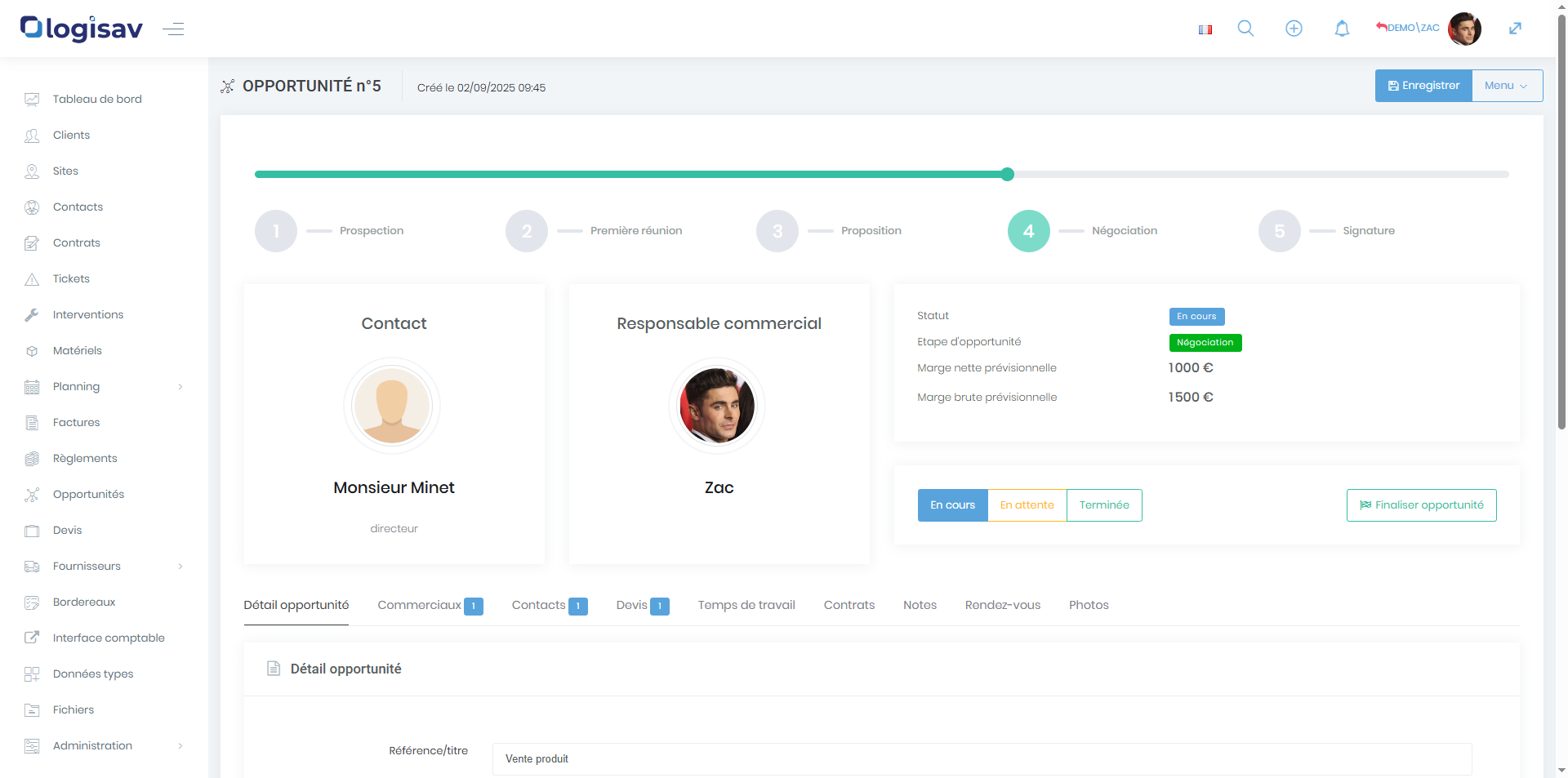Image resolution: width=1568 pixels, height=778 pixels.
Task: Open Tableau de bord menu link
Action: pos(97,100)
